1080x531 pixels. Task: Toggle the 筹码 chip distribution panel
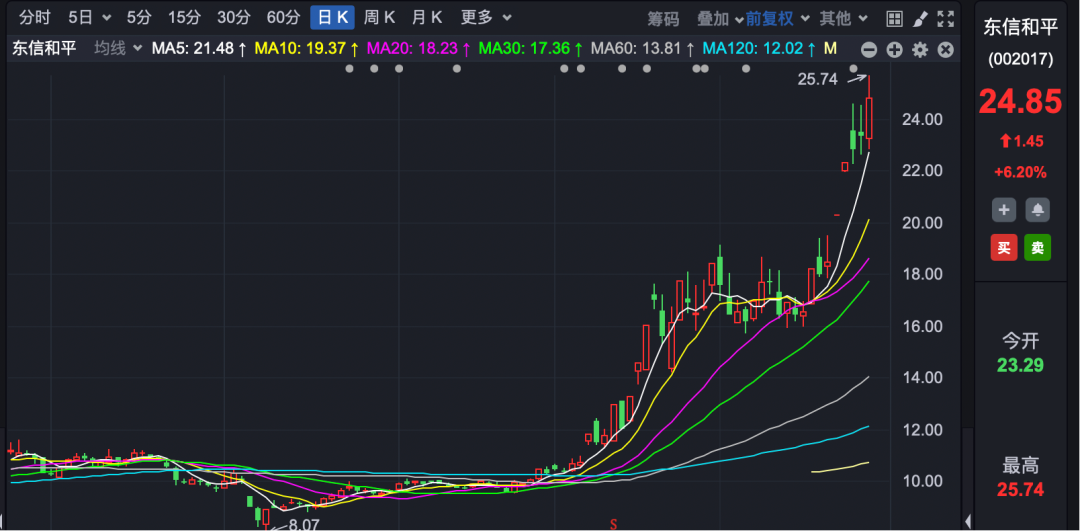tap(663, 18)
